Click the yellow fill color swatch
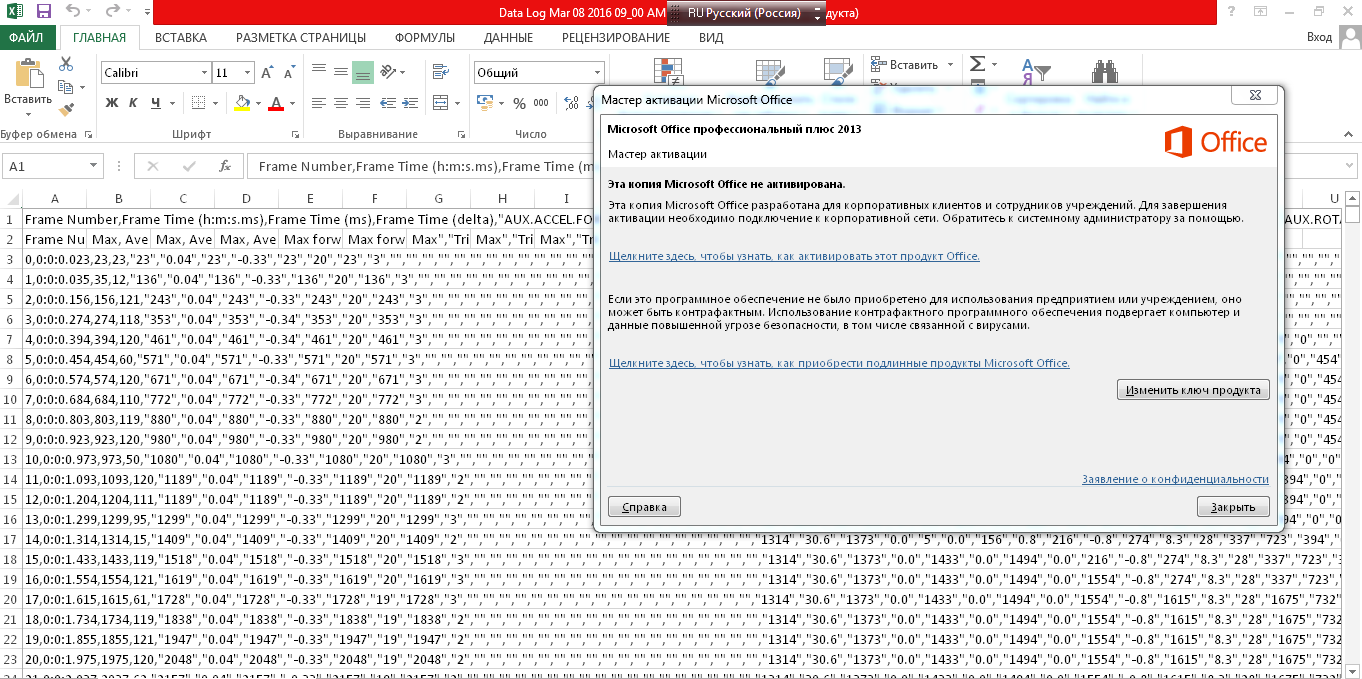 tap(241, 103)
